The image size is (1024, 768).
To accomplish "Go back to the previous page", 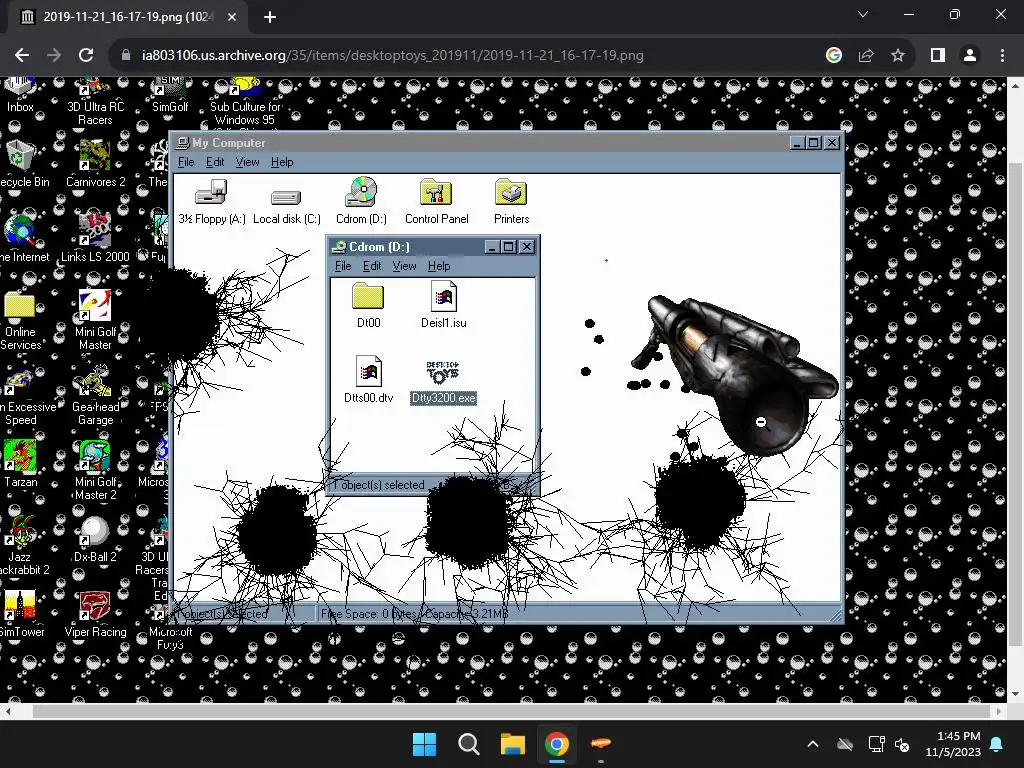I will click(22, 56).
